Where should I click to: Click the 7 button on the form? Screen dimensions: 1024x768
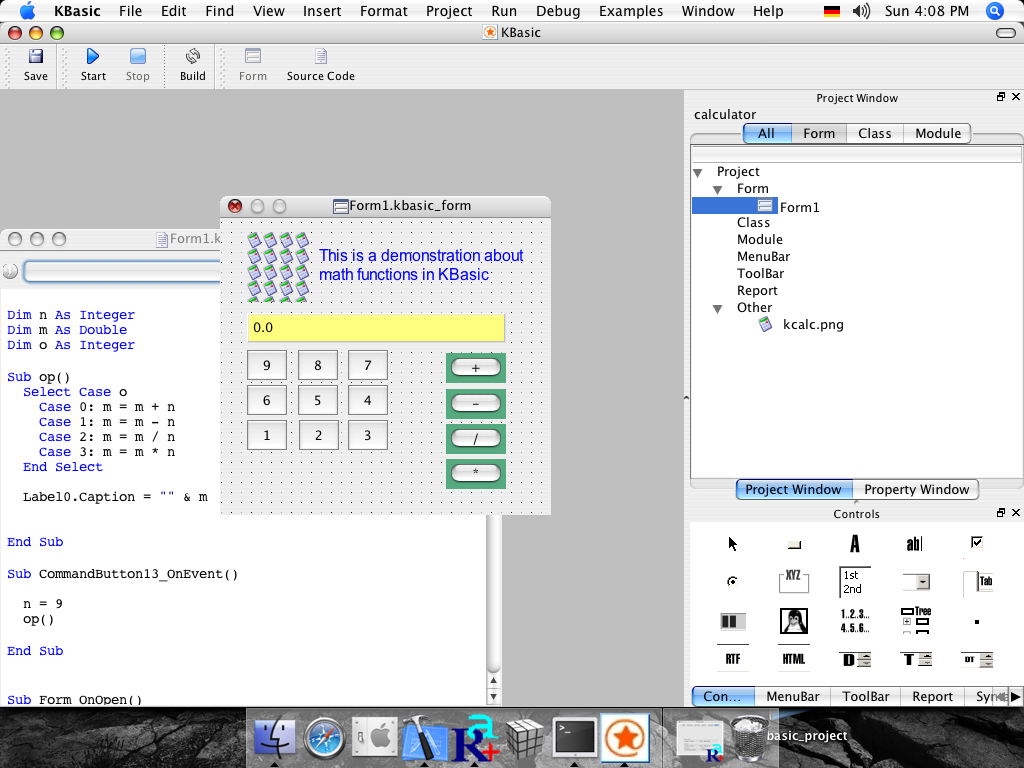coord(368,366)
